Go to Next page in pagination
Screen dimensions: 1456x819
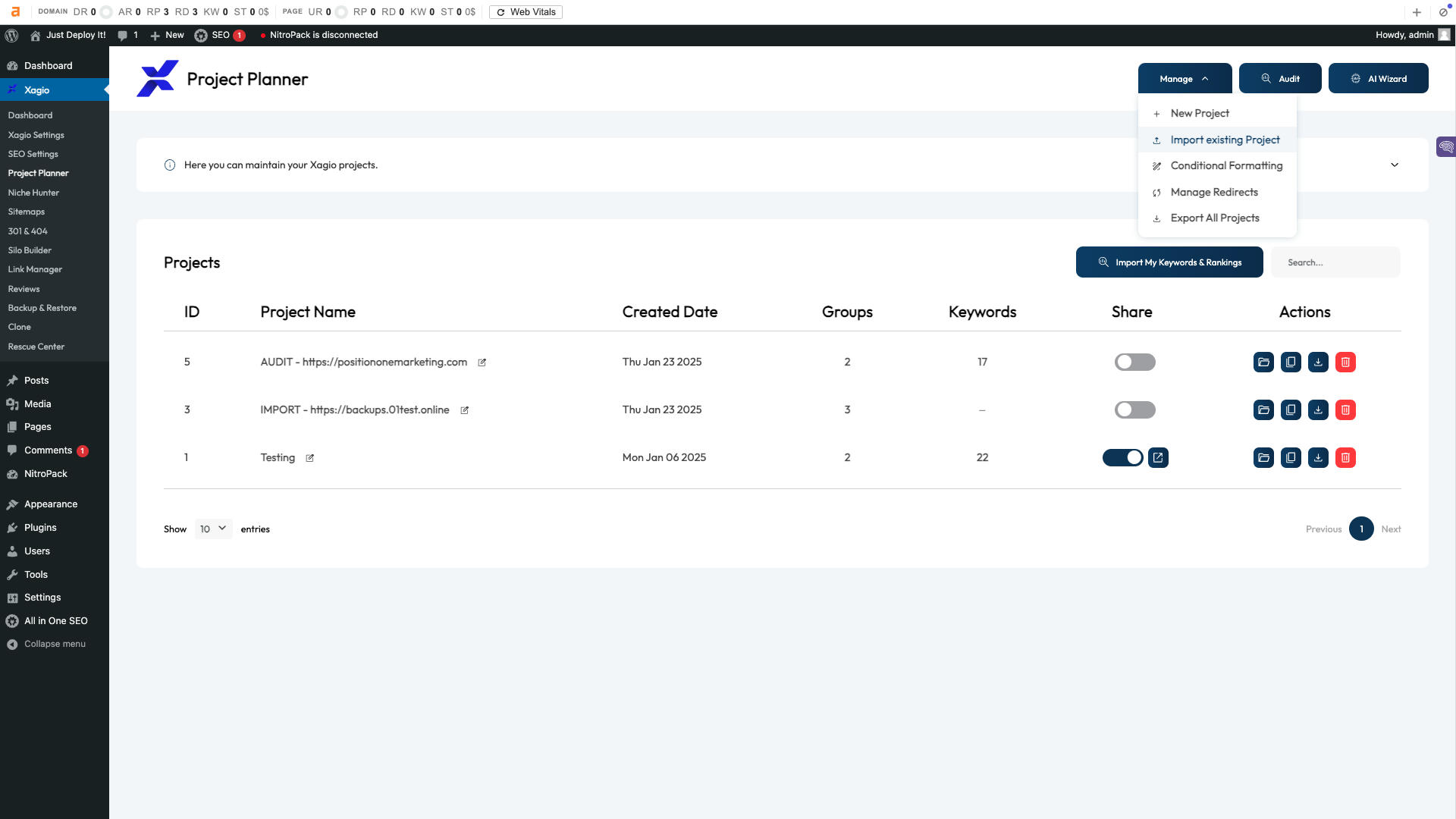pos(1391,529)
